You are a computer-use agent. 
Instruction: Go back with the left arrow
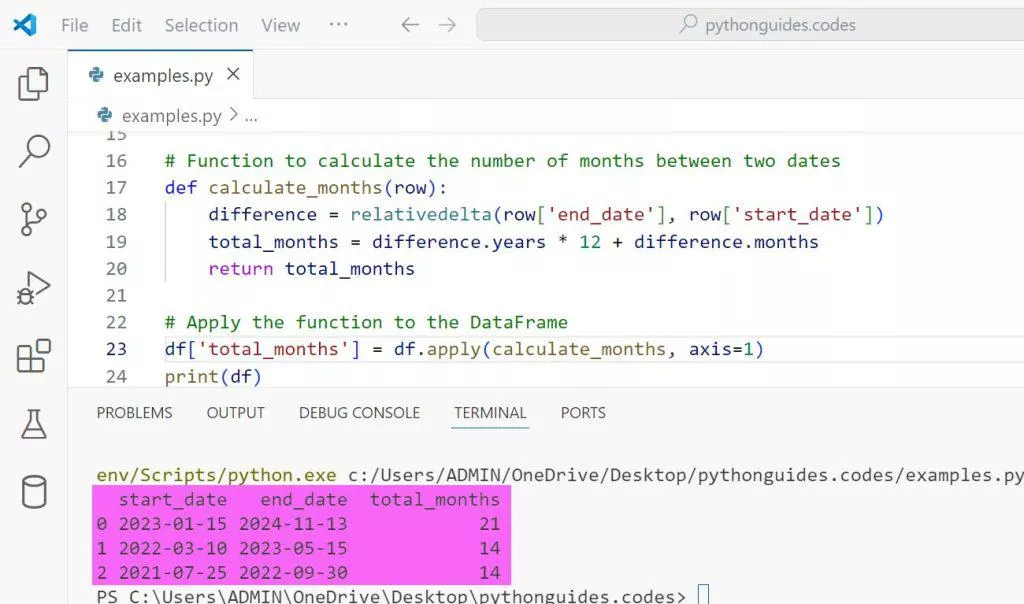coord(410,25)
